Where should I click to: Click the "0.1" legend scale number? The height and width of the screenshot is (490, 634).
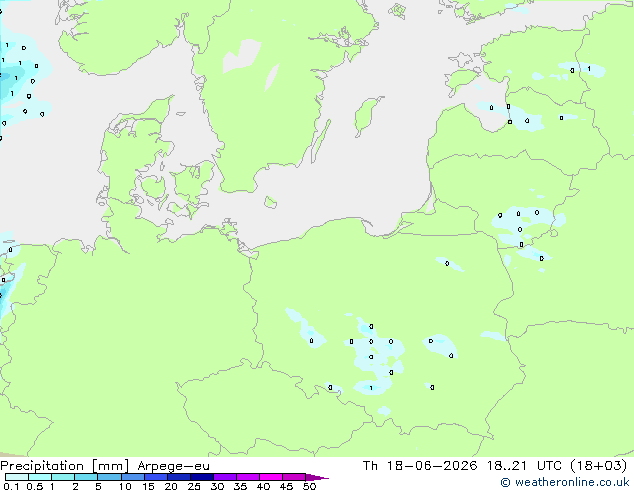coord(11,486)
